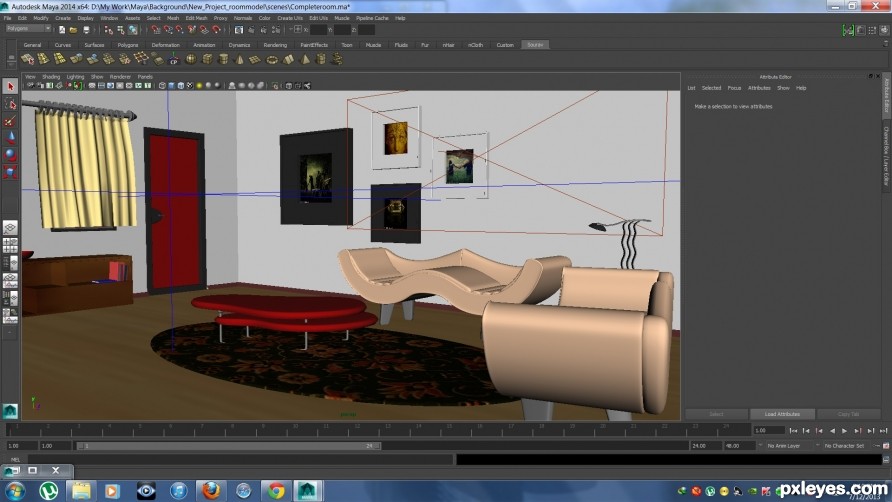The width and height of the screenshot is (892, 502).
Task: Click the CP center pivot shelf icon
Action: click(174, 59)
